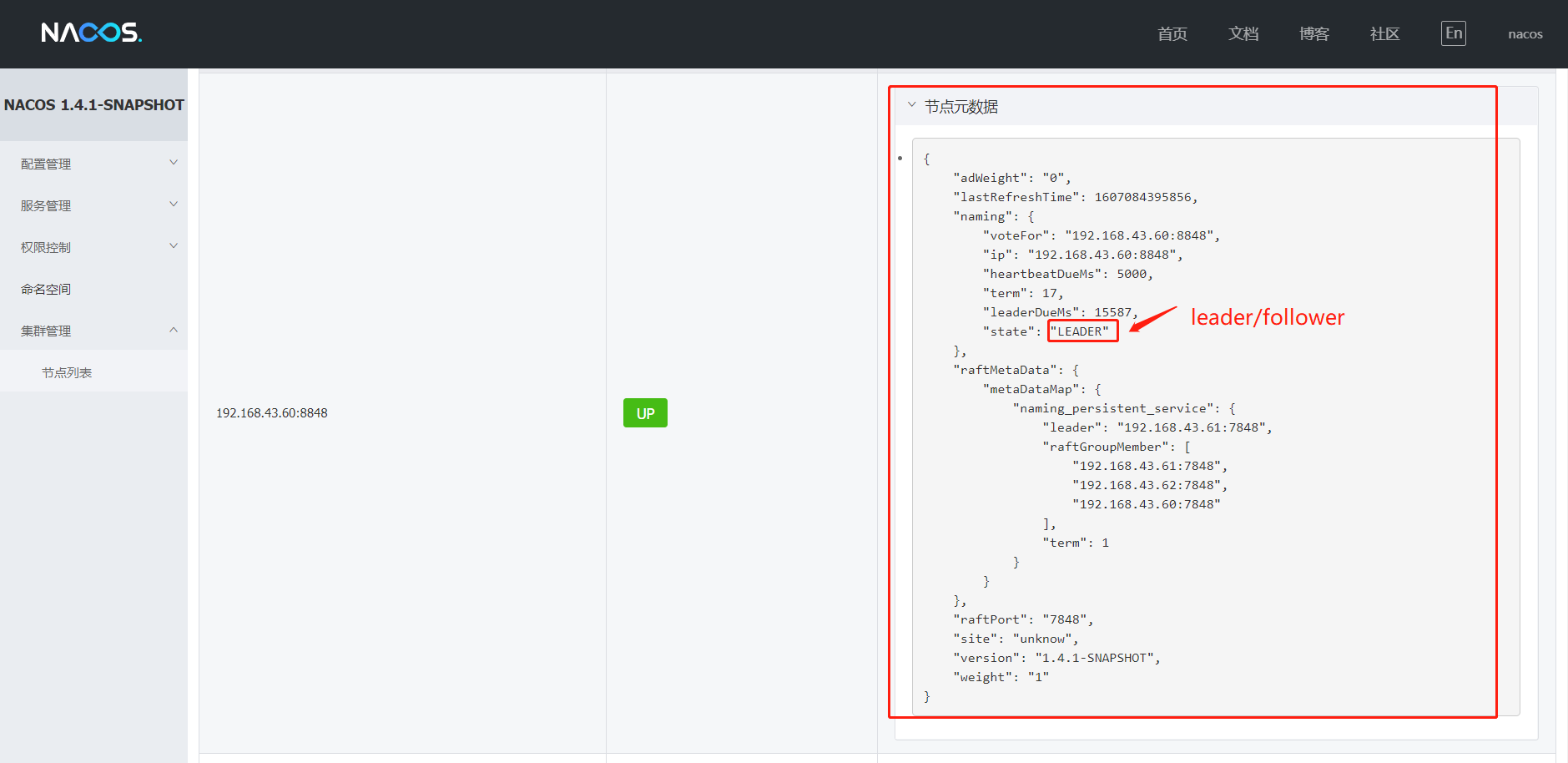Collapse the 集群管理 menu
The height and width of the screenshot is (763, 1568).
click(x=93, y=331)
